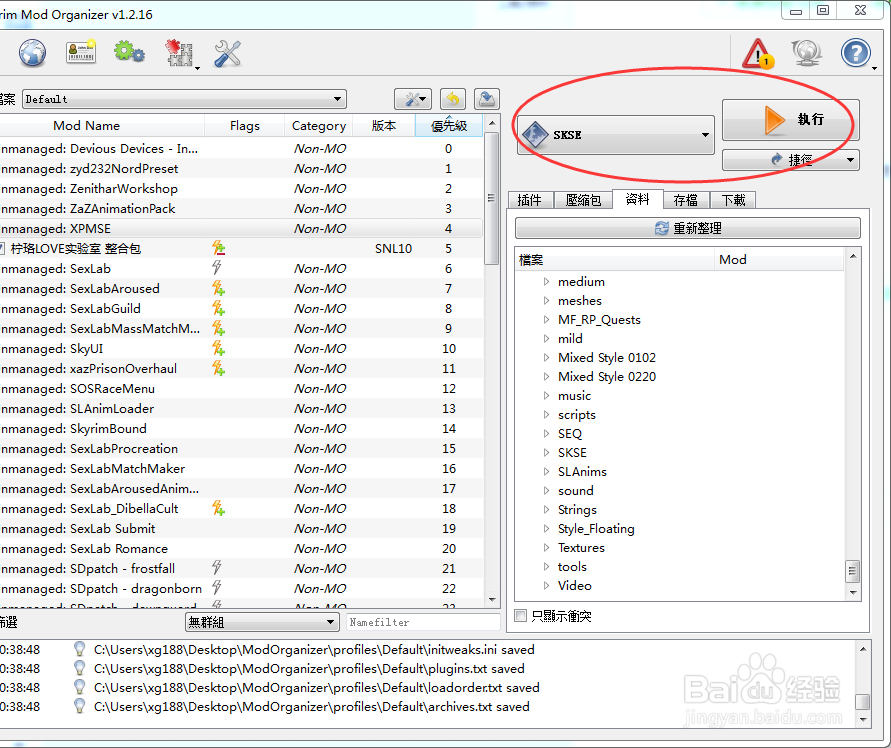Focus the Namefilter input field

(423, 622)
